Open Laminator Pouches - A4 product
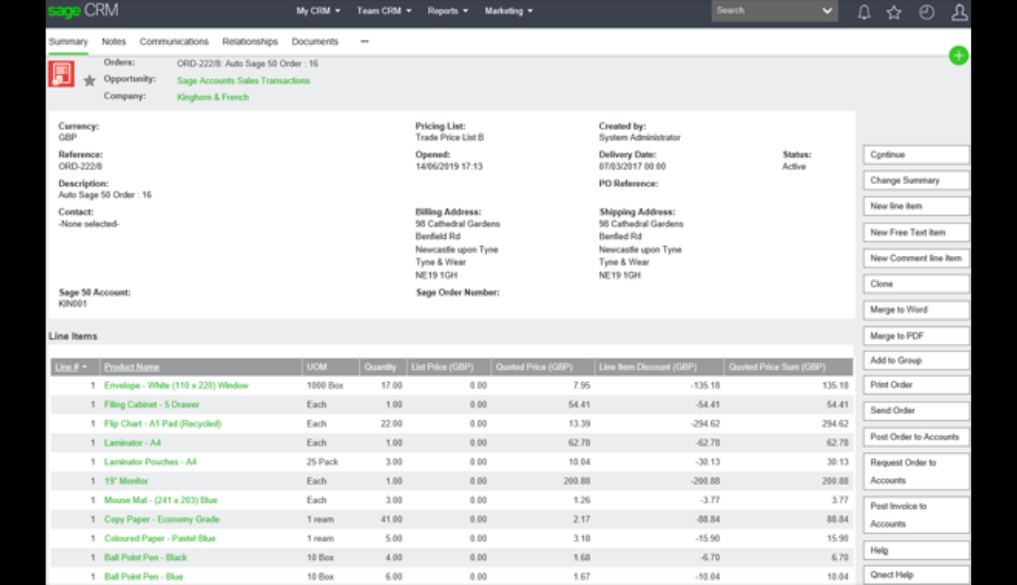Viewport: 1017px width, 585px height. point(150,462)
